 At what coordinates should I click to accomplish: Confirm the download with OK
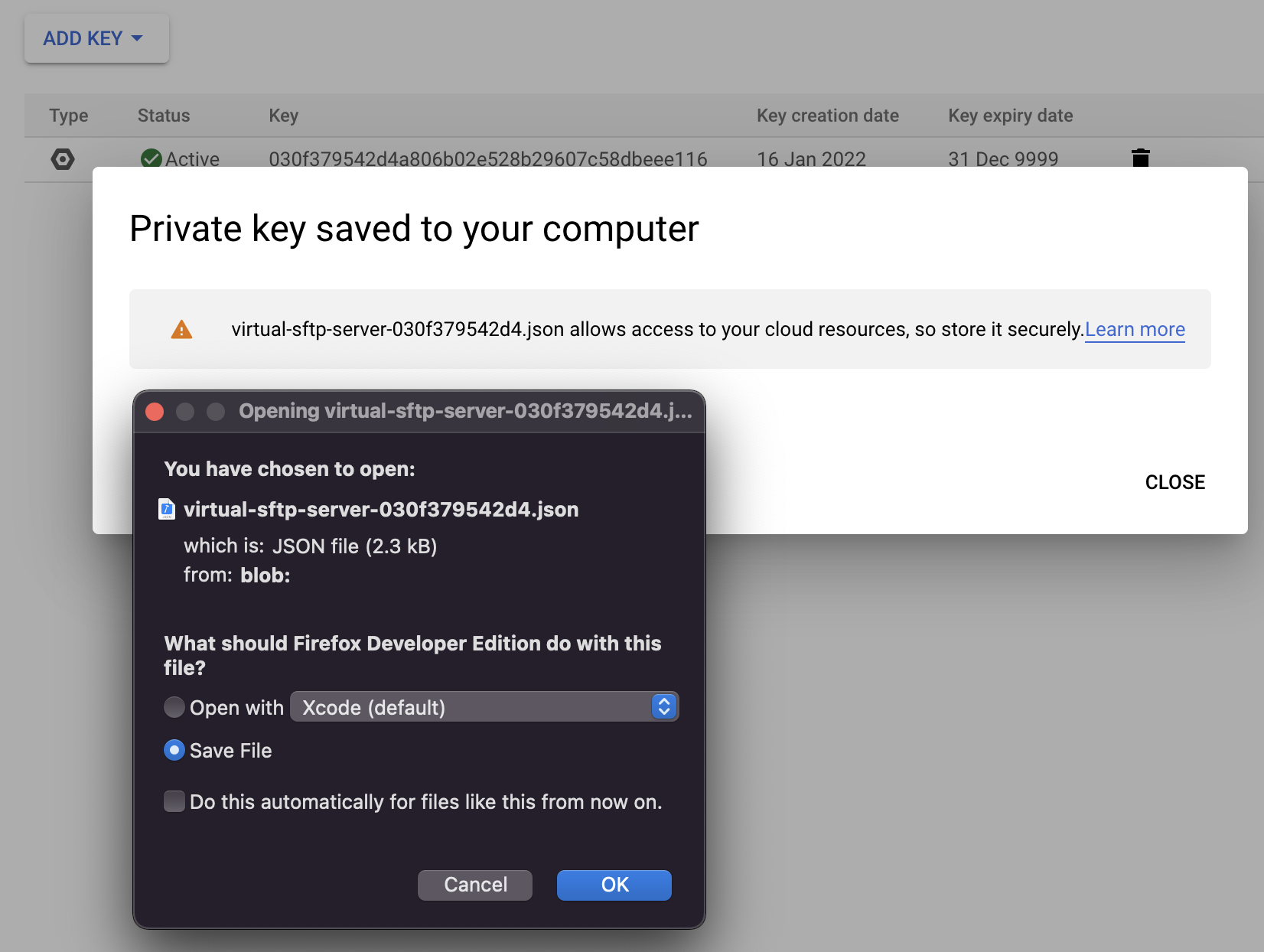pos(614,885)
